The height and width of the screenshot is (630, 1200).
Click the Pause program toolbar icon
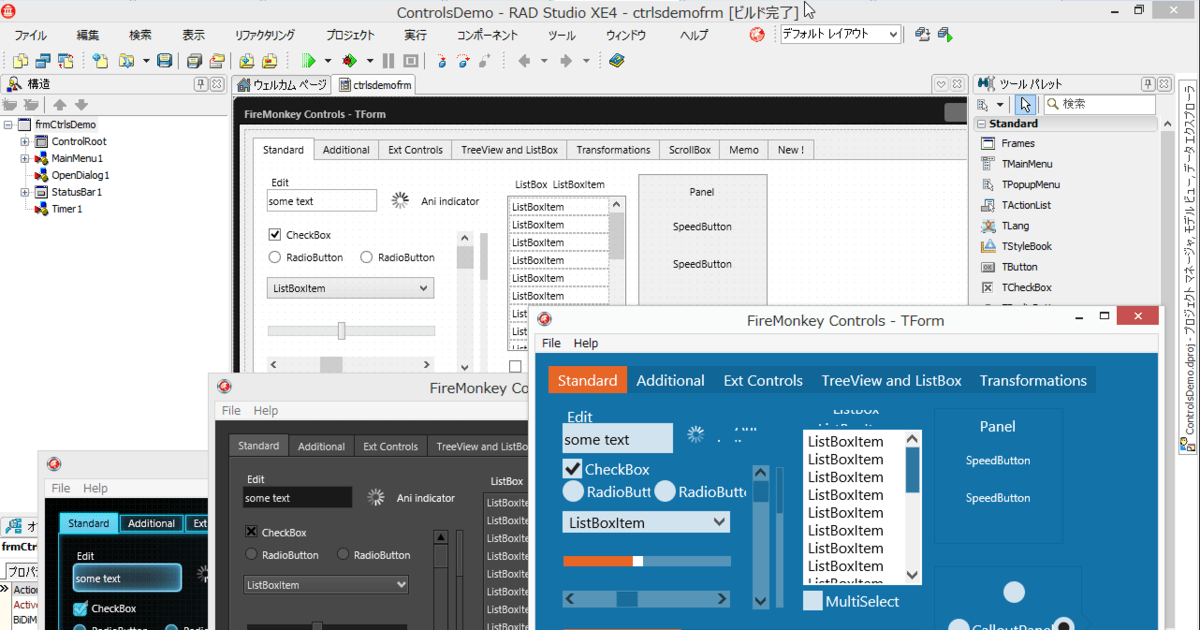click(389, 60)
